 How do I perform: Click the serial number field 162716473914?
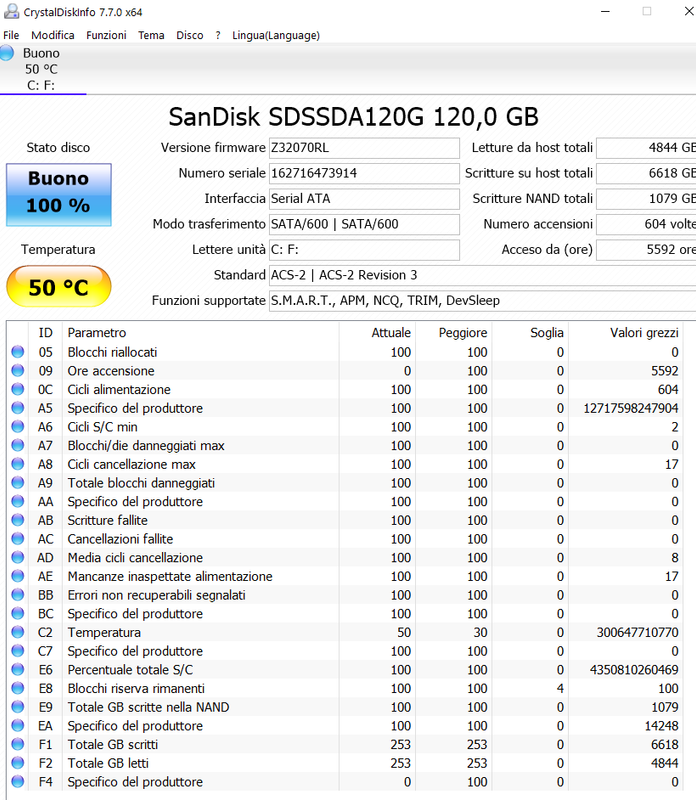pos(364,173)
